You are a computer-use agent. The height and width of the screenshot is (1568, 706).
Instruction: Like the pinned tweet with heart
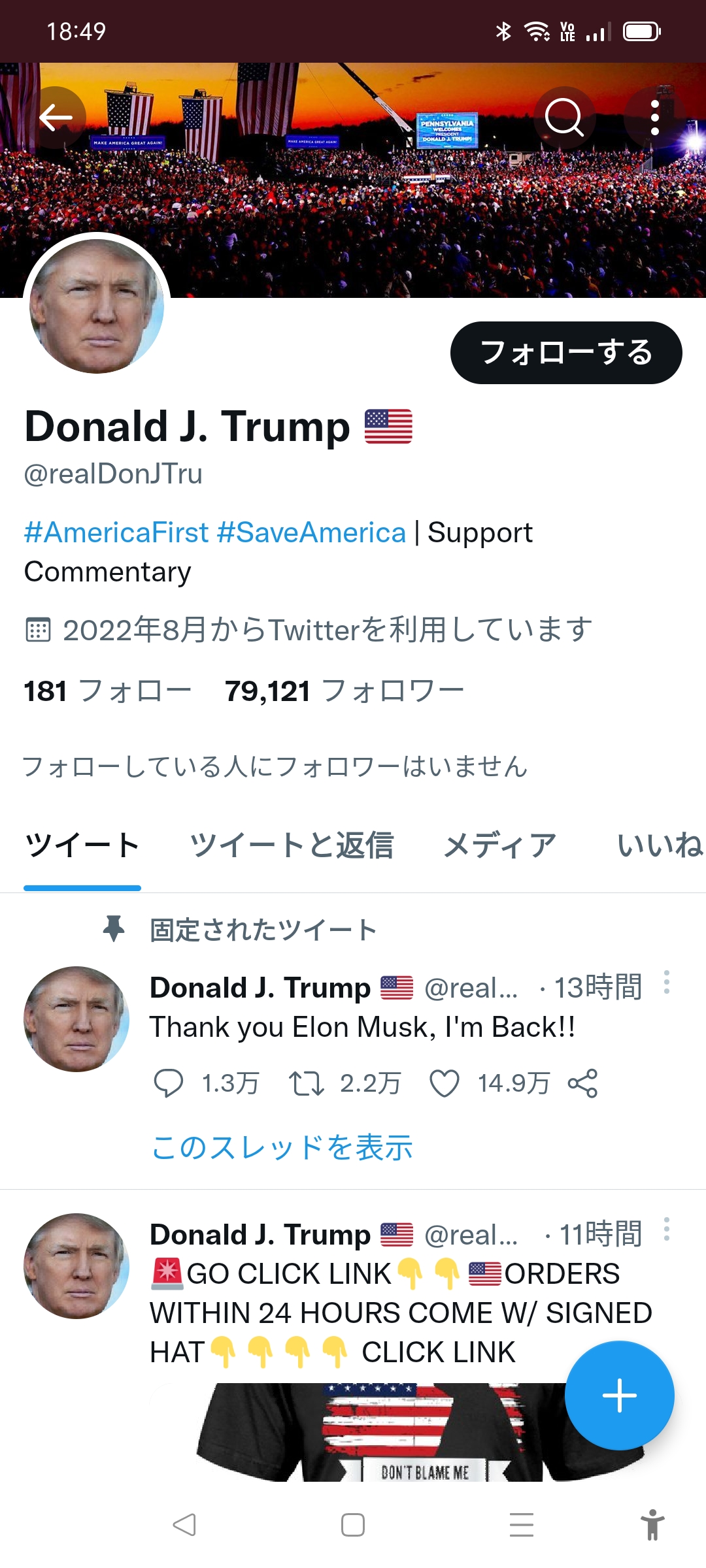tap(445, 1083)
